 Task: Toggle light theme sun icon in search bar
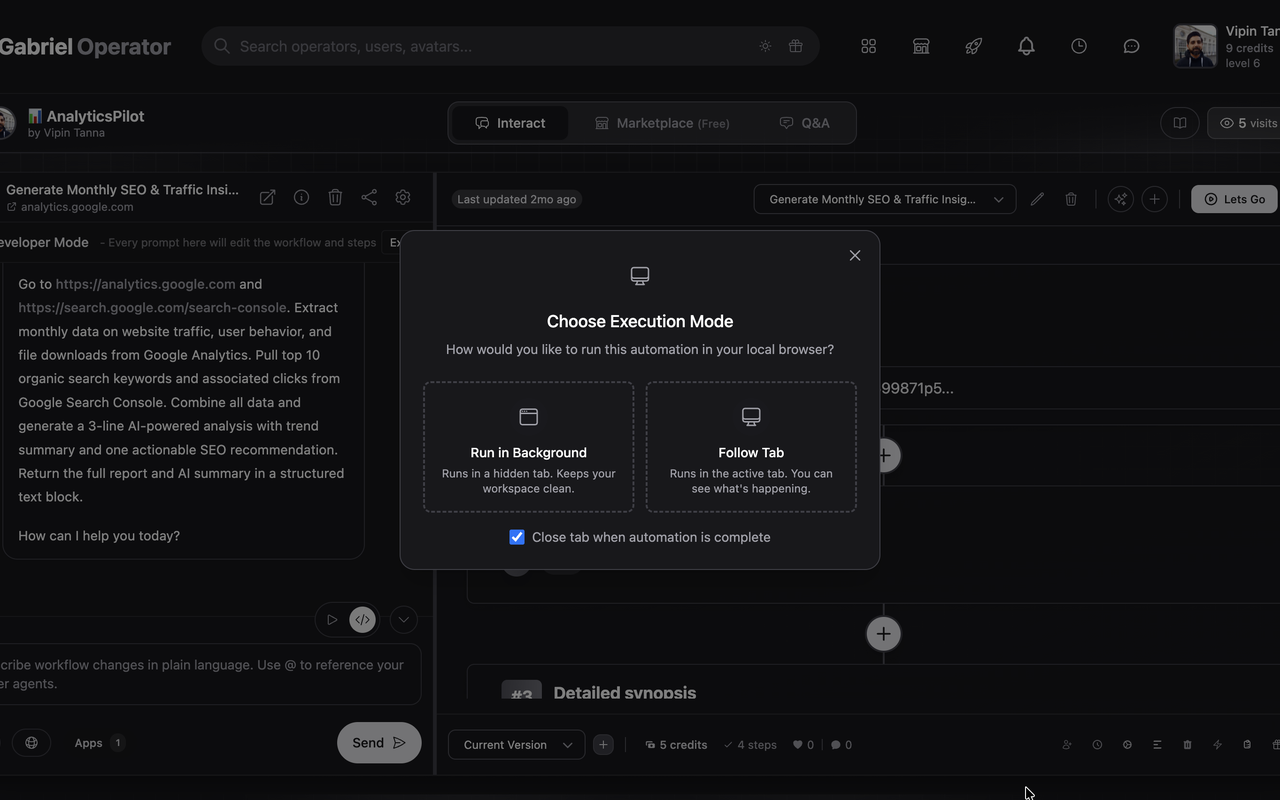click(x=765, y=46)
